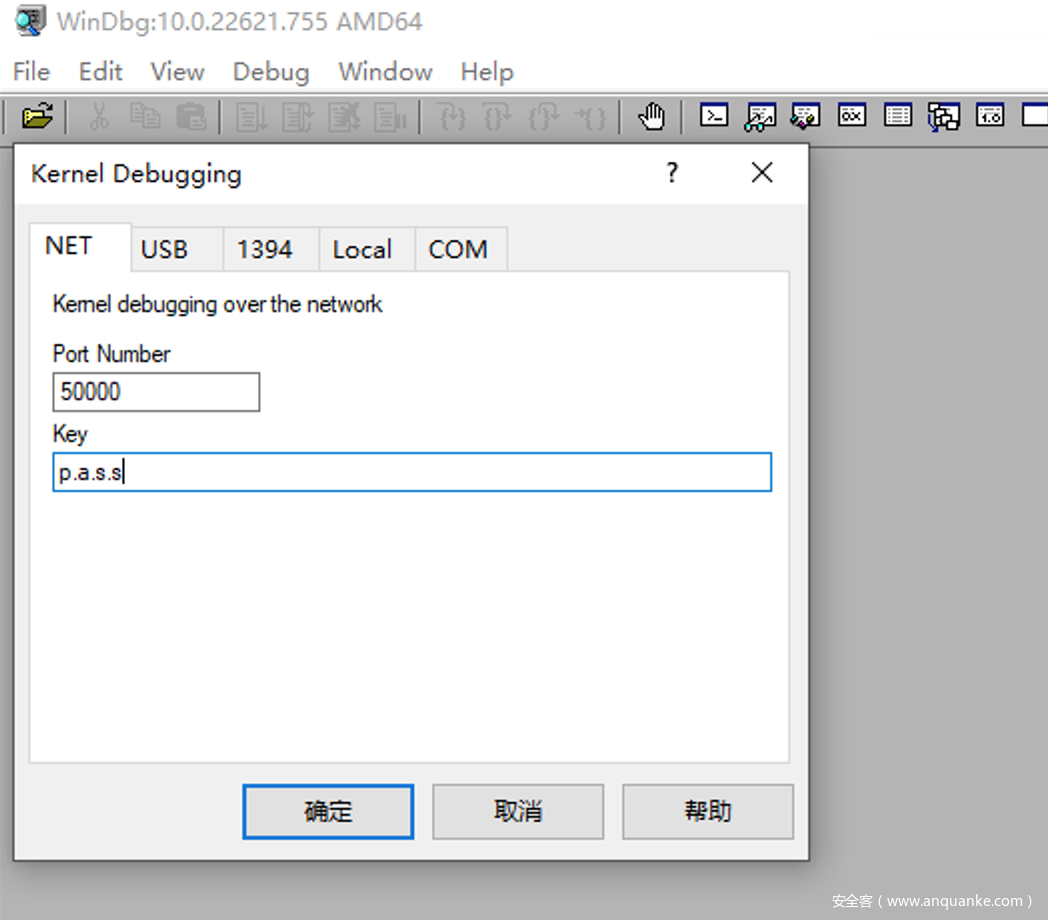Screen dimensions: 1048x920
Task: Open the Call Stack window icon
Action: click(x=943, y=117)
